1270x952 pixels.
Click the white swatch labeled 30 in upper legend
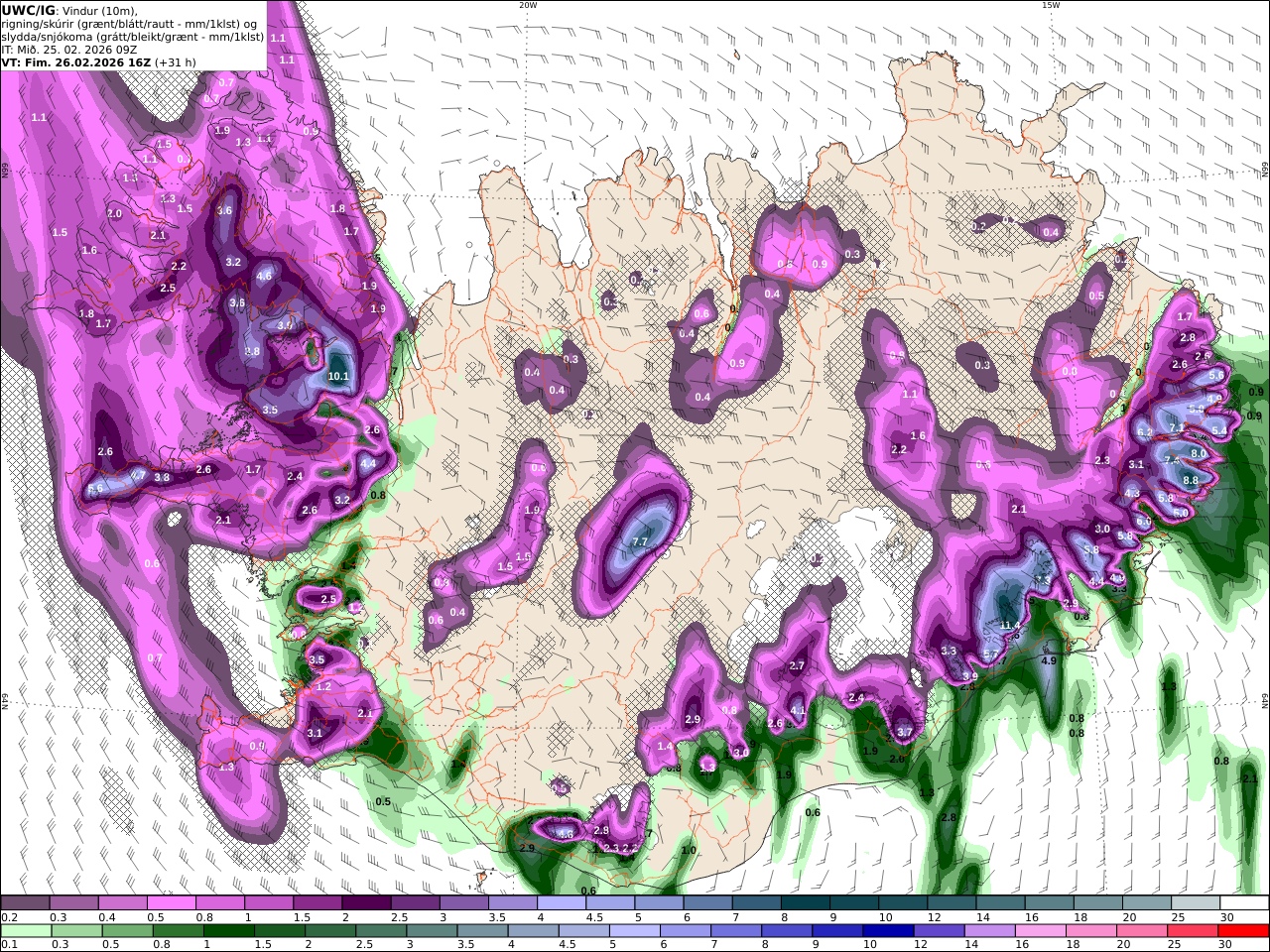pyautogui.click(x=1243, y=903)
